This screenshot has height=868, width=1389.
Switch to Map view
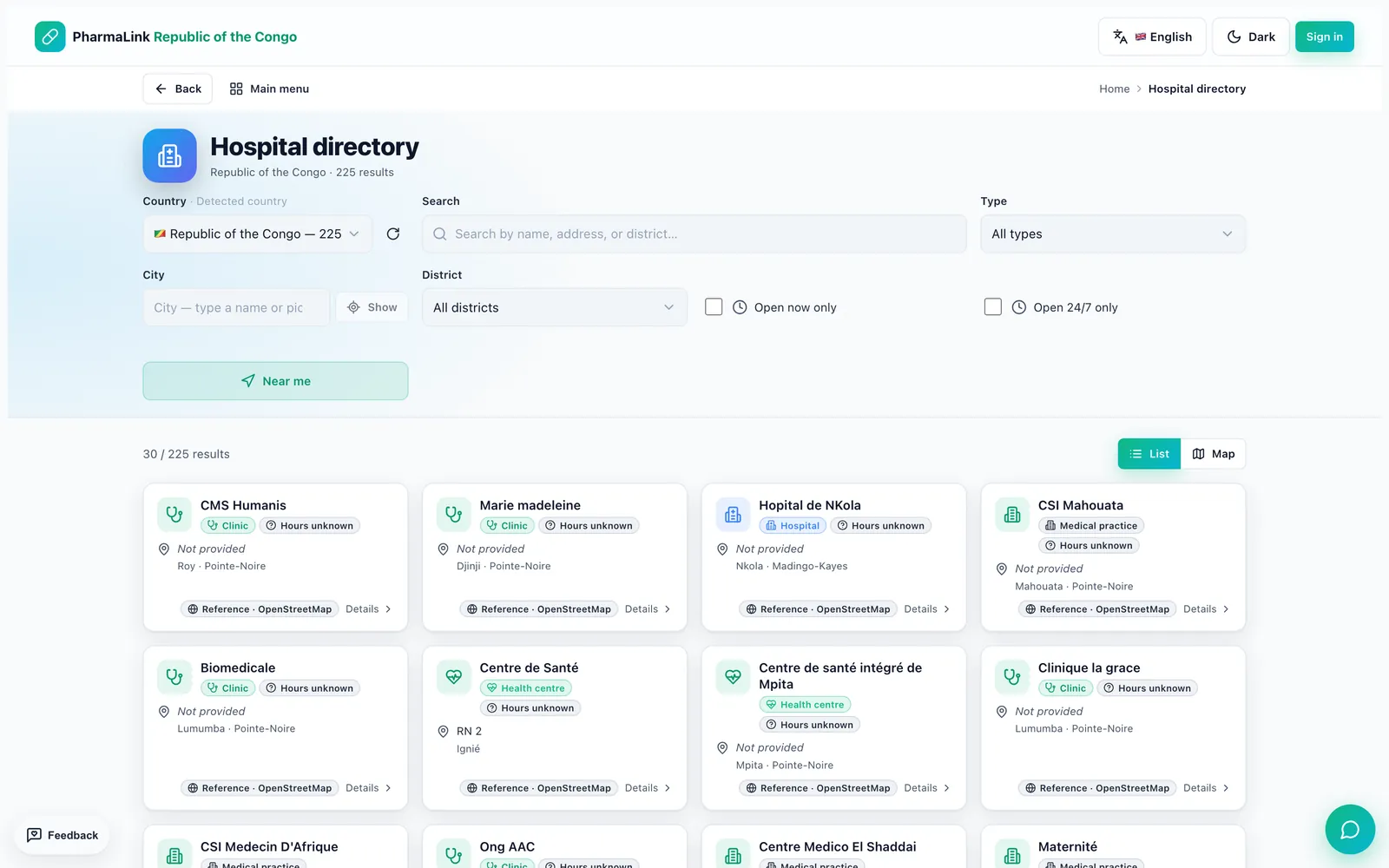click(x=1214, y=454)
